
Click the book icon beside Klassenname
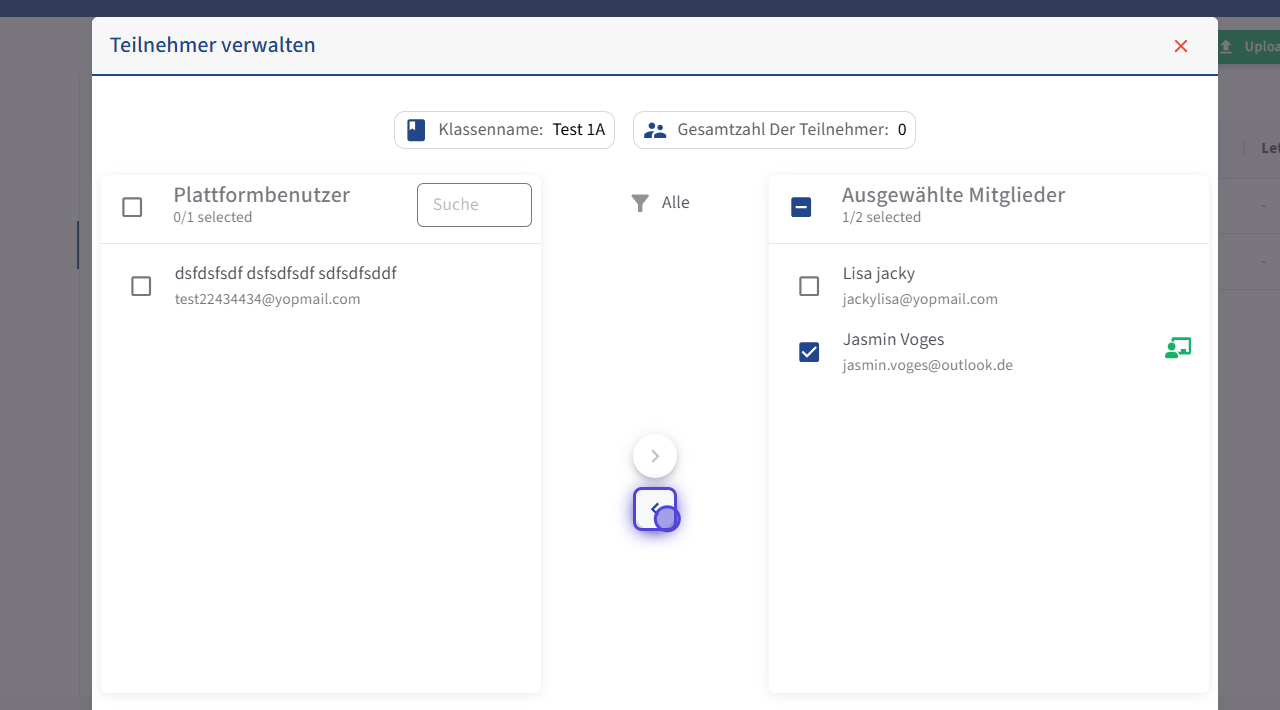[416, 130]
